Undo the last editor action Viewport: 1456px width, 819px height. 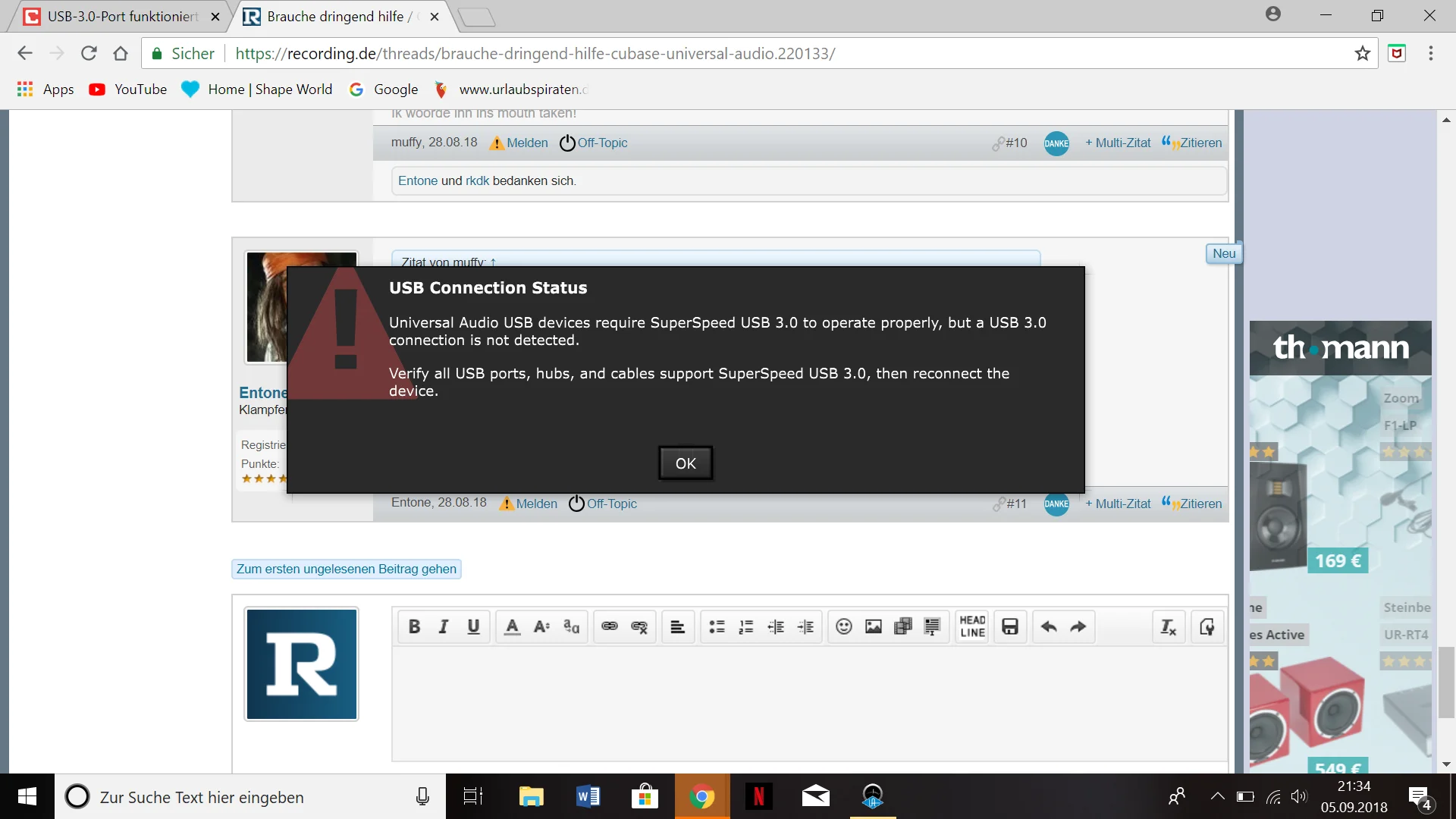(1049, 627)
